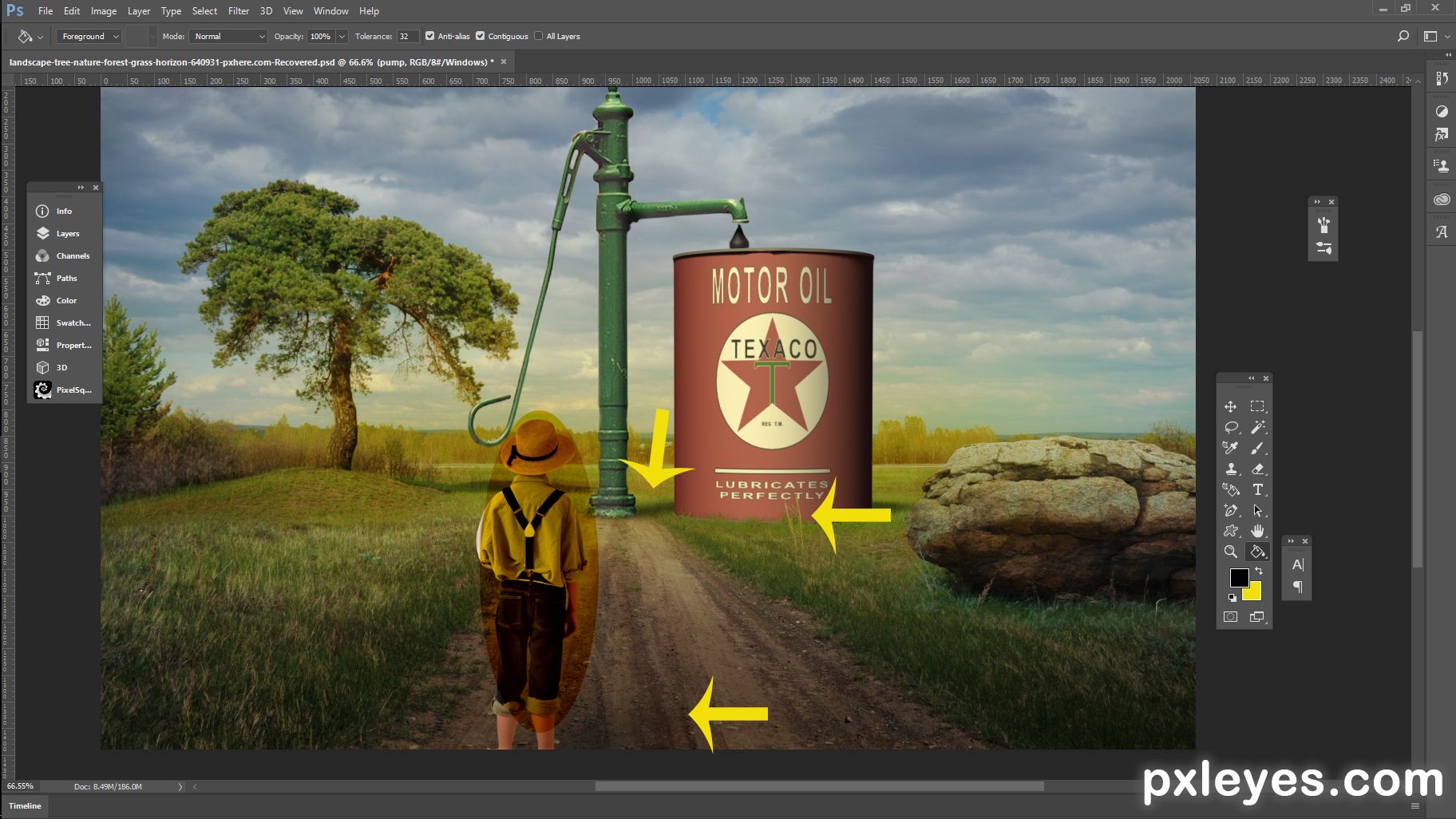Screen dimensions: 1456x819
Task: Open the Edit menu
Action: (72, 11)
